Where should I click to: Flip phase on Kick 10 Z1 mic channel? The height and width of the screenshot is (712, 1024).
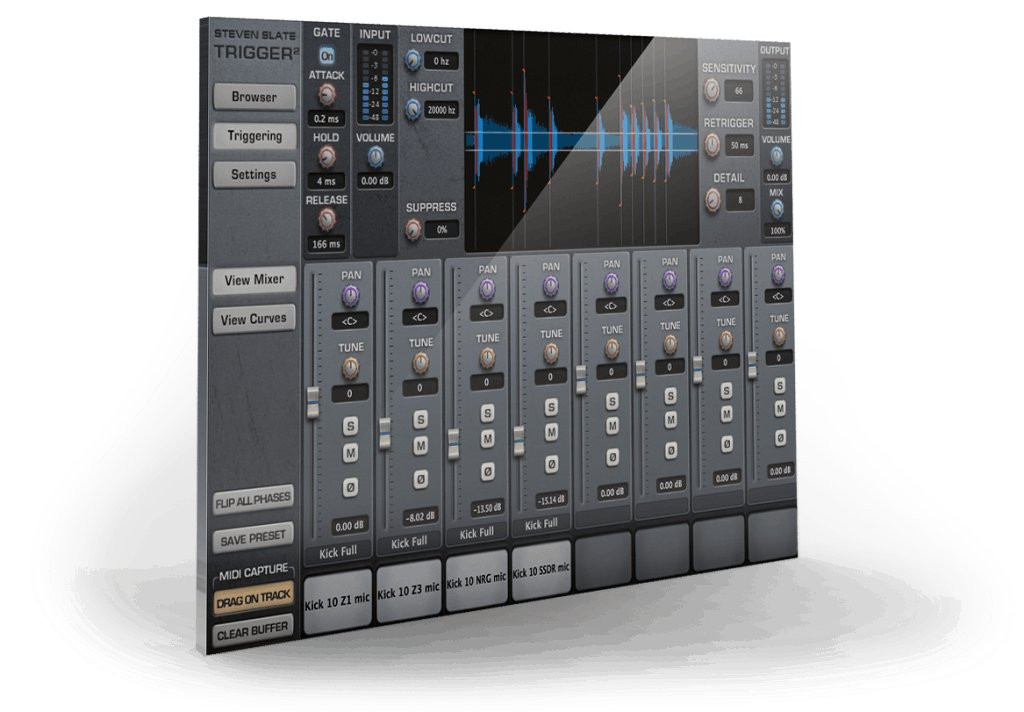[351, 487]
